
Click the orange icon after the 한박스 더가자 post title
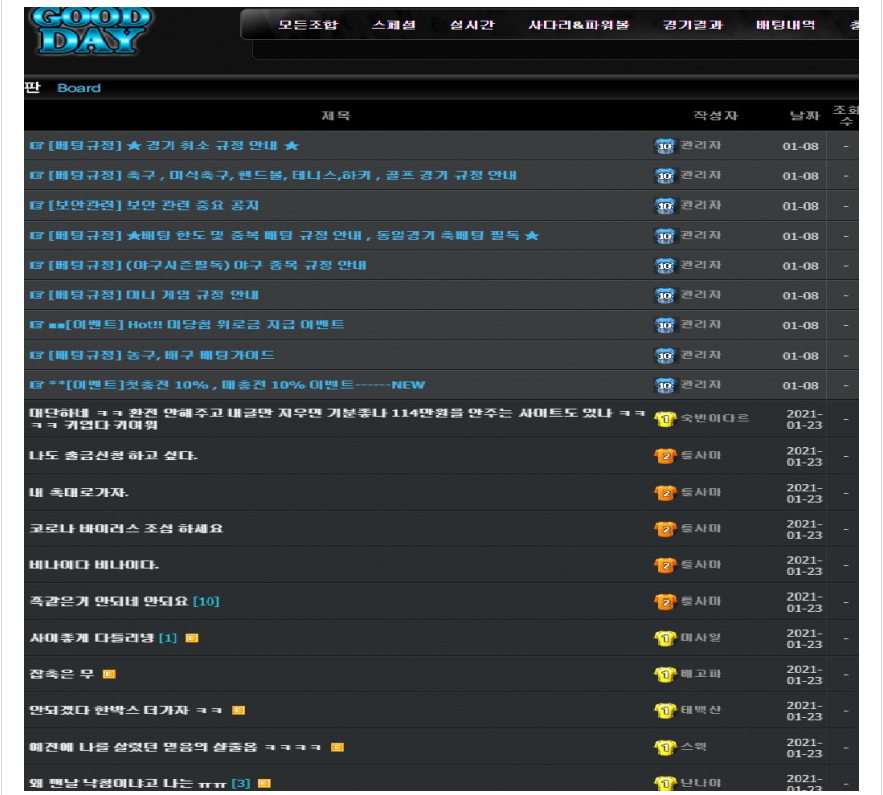pos(238,710)
